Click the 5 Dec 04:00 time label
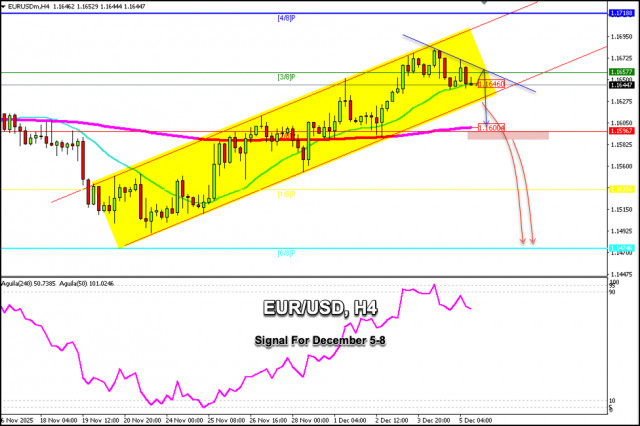The image size is (640, 426). pos(476,420)
